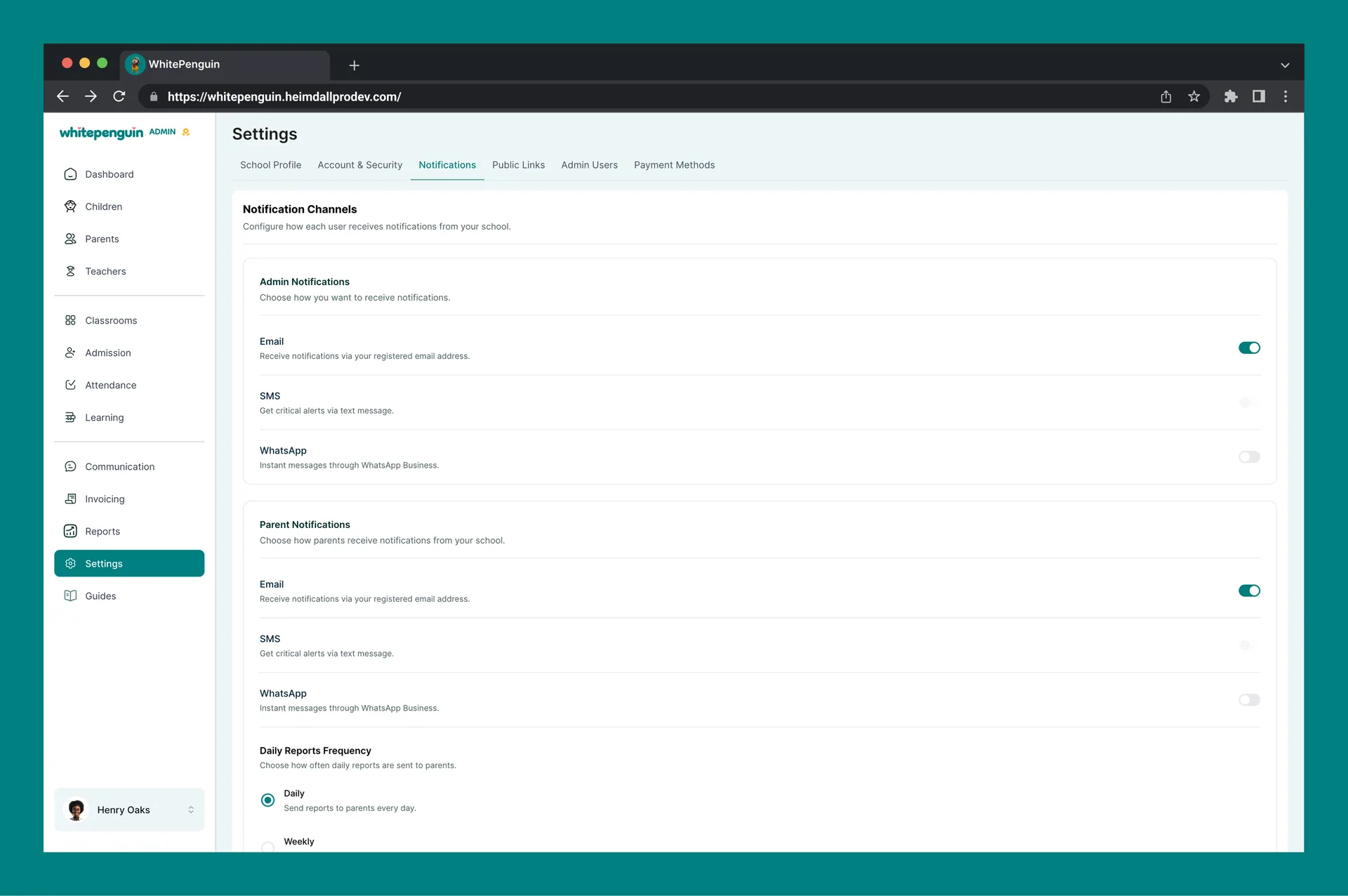The width and height of the screenshot is (1348, 896).
Task: Open the Invoicing sidebar entry
Action: (129, 499)
